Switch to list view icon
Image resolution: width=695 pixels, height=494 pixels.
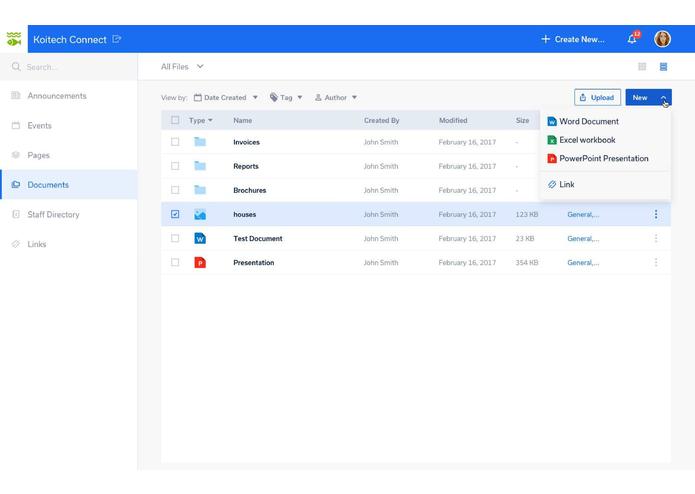click(x=664, y=66)
